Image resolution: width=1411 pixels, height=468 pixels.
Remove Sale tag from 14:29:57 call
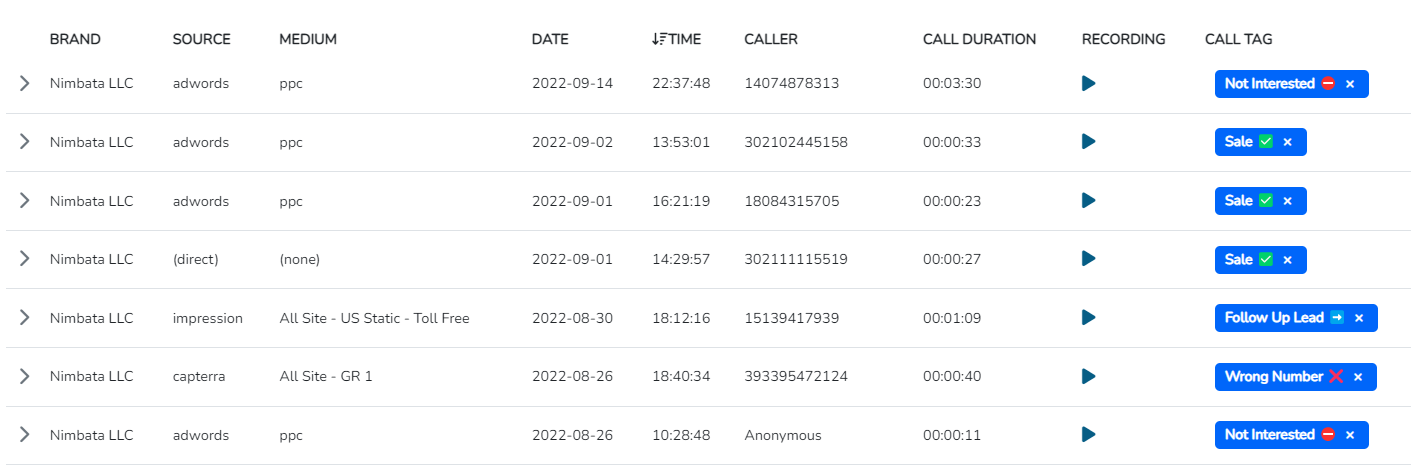1287,260
